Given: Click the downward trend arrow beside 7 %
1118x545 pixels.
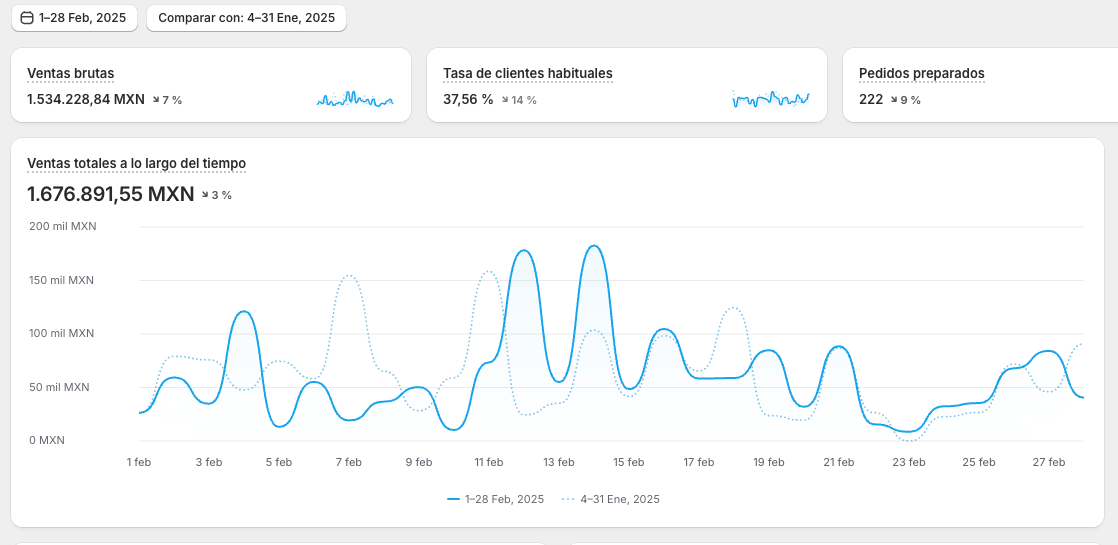Looking at the screenshot, I should (156, 100).
